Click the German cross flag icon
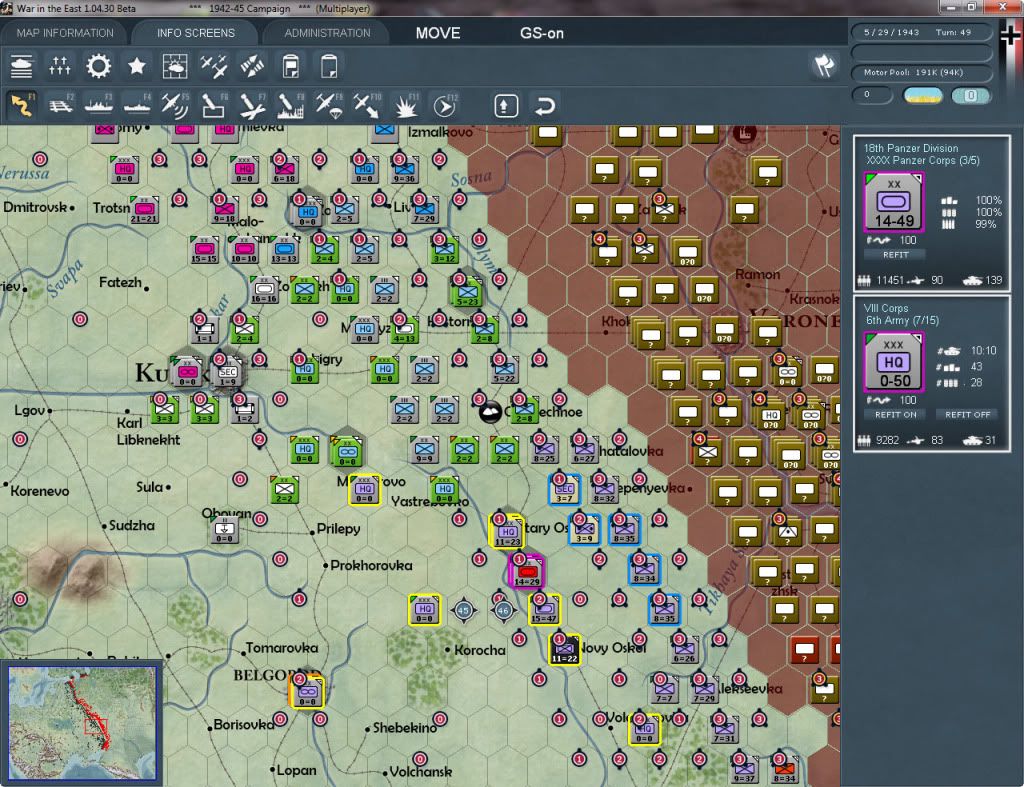The width and height of the screenshot is (1024, 787). click(1011, 36)
